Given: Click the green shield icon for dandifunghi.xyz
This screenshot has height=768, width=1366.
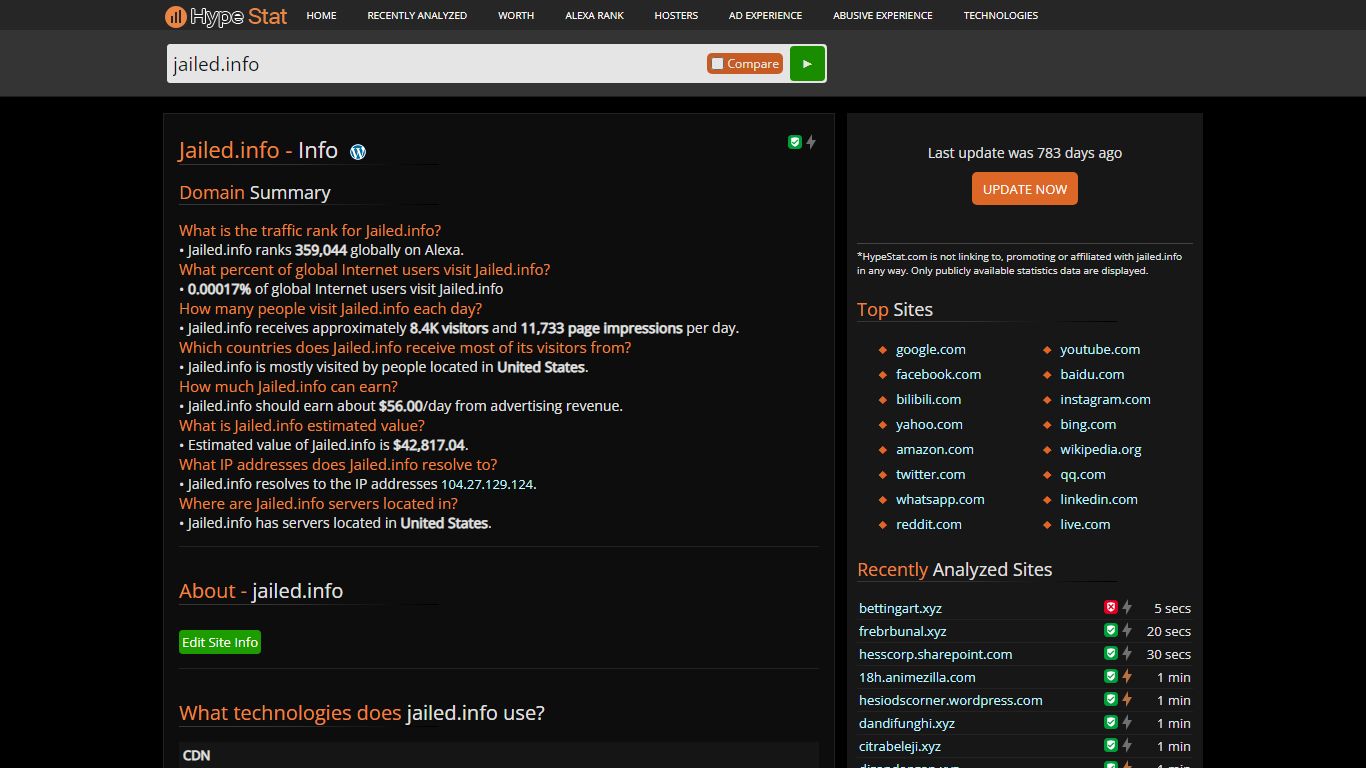Looking at the screenshot, I should (1110, 722).
